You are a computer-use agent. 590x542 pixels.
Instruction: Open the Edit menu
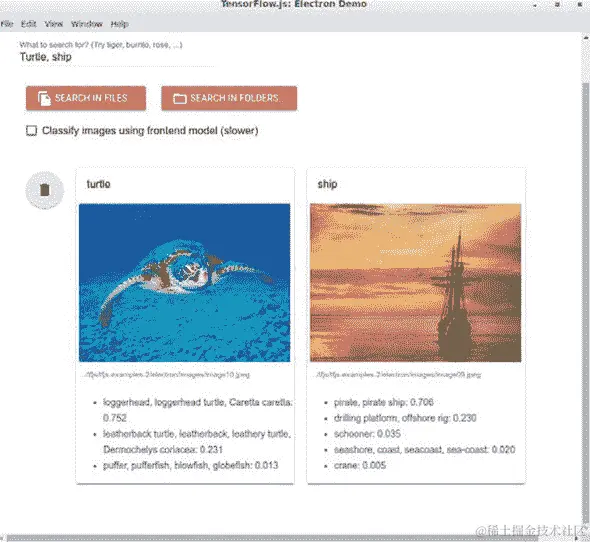[x=29, y=24]
